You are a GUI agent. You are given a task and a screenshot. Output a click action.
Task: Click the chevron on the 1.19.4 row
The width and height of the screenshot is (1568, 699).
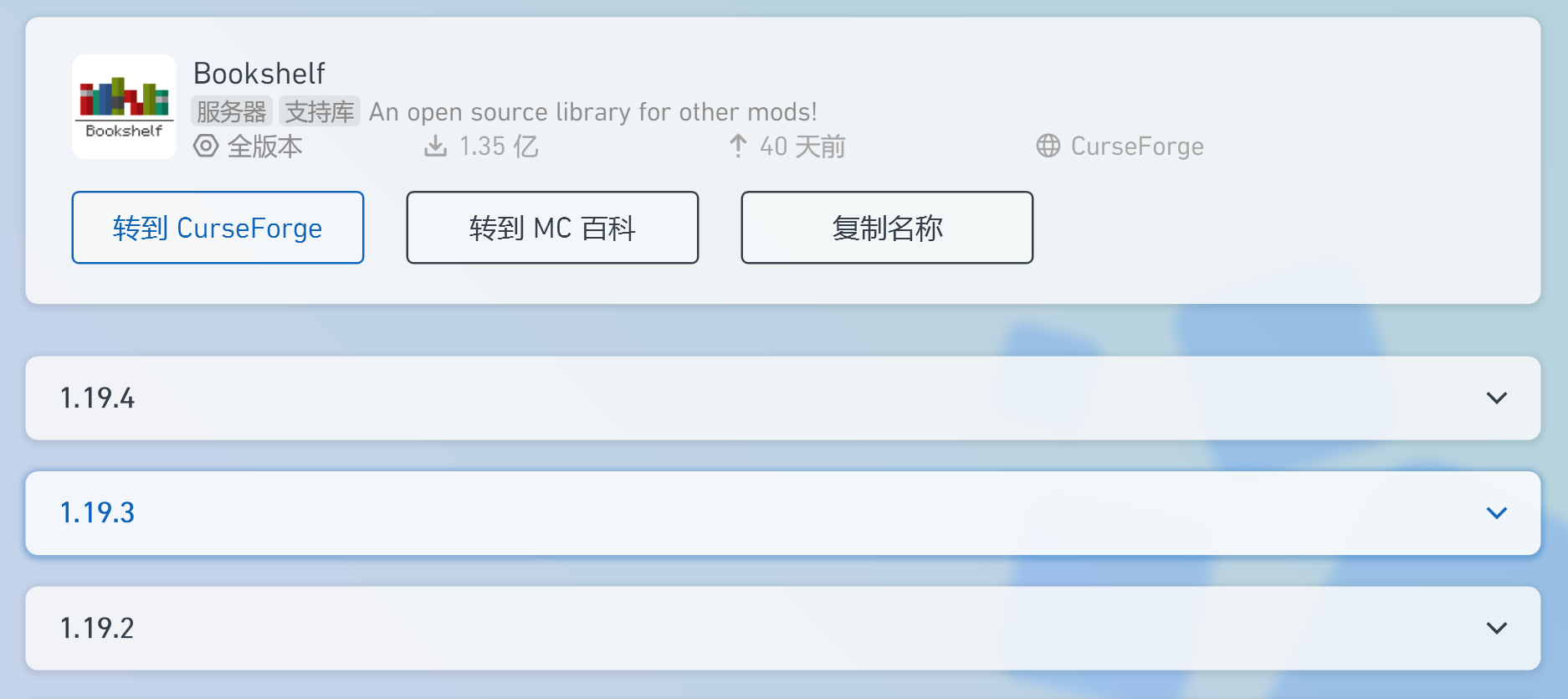[1497, 398]
